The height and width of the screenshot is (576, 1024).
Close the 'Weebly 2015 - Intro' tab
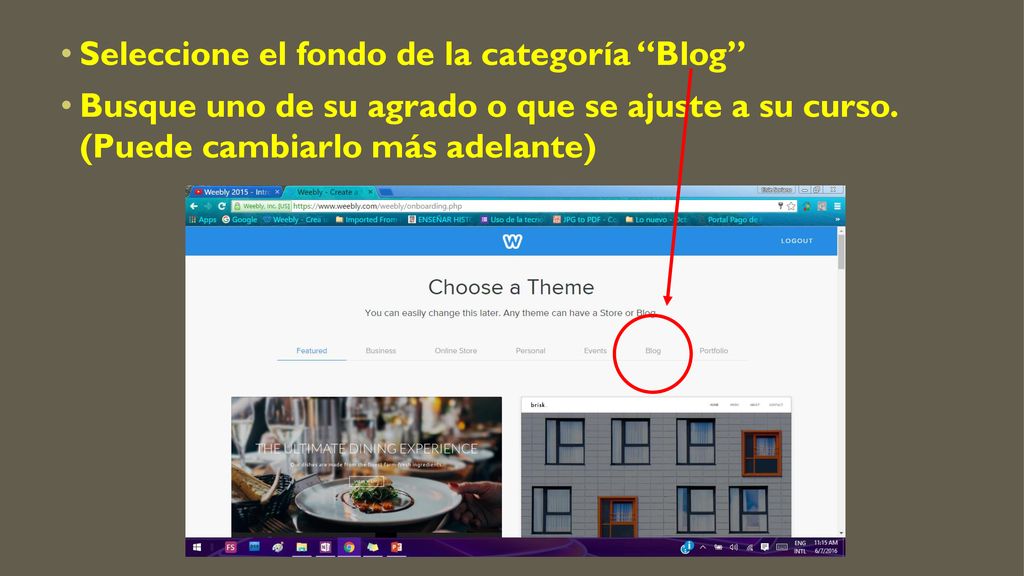pos(277,192)
